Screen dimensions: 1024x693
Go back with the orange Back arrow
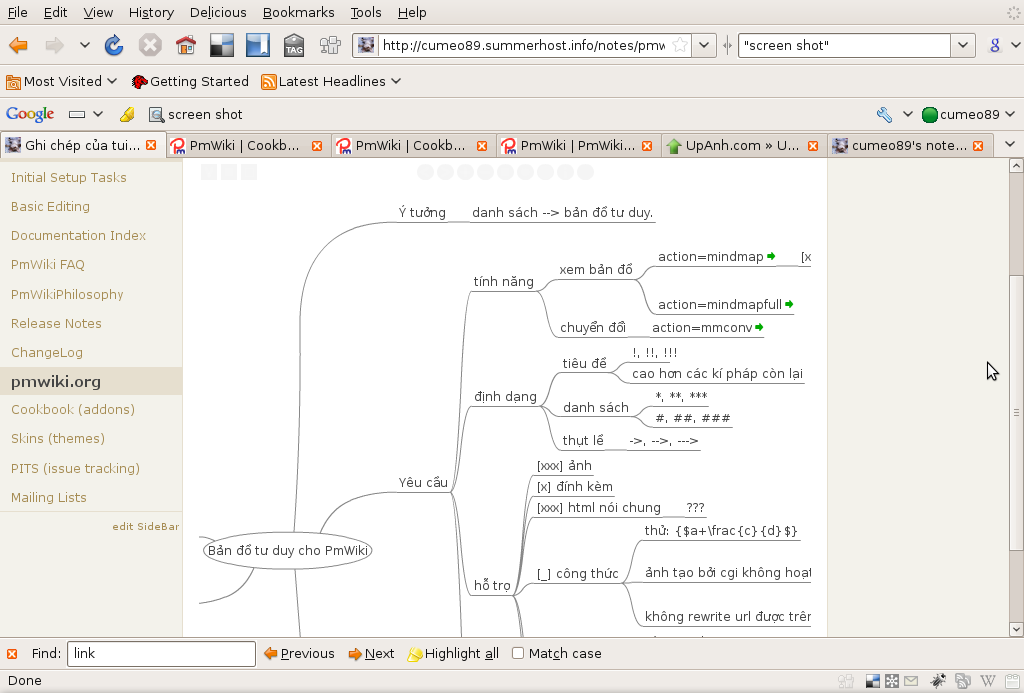[18, 45]
